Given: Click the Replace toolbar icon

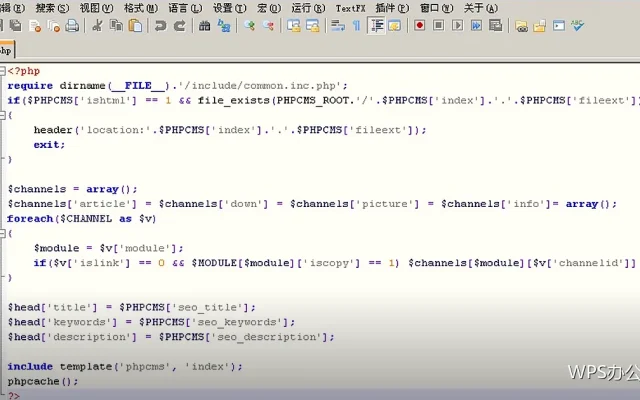Looking at the screenshot, I should (x=224, y=26).
